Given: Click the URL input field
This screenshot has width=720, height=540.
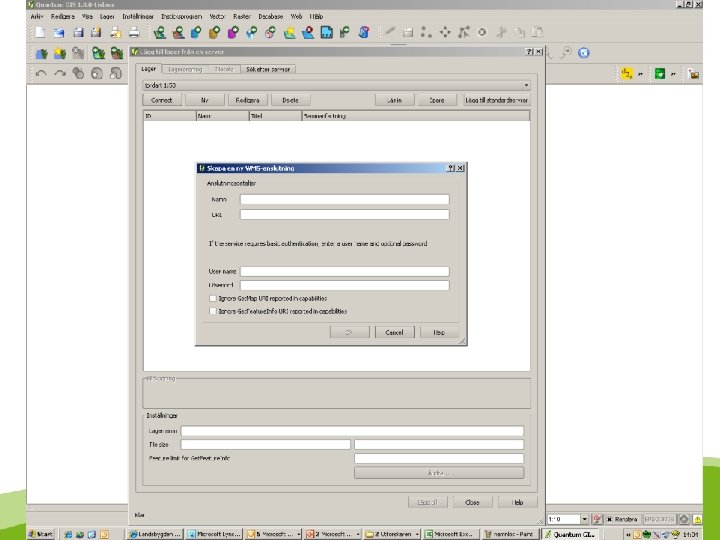Looking at the screenshot, I should 344,214.
